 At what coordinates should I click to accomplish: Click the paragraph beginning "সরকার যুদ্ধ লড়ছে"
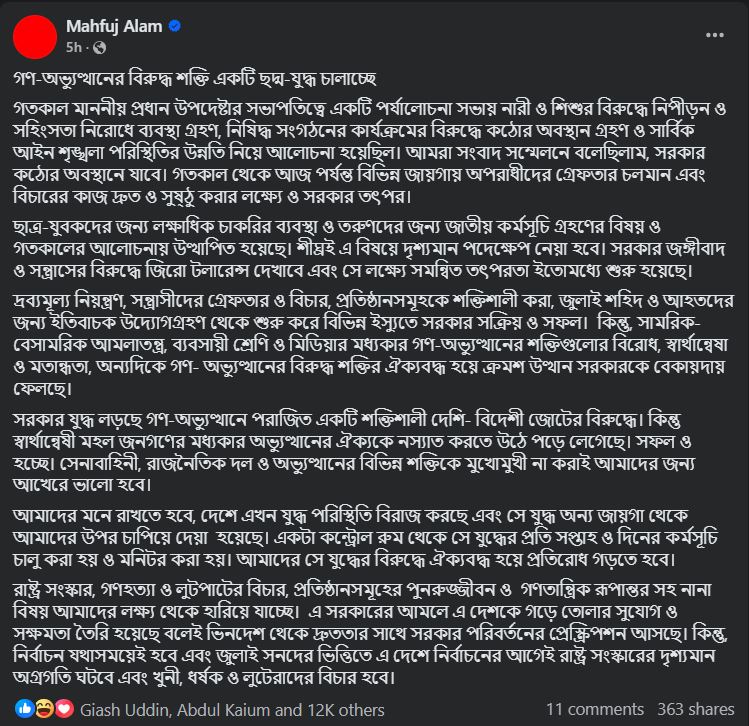(x=370, y=449)
